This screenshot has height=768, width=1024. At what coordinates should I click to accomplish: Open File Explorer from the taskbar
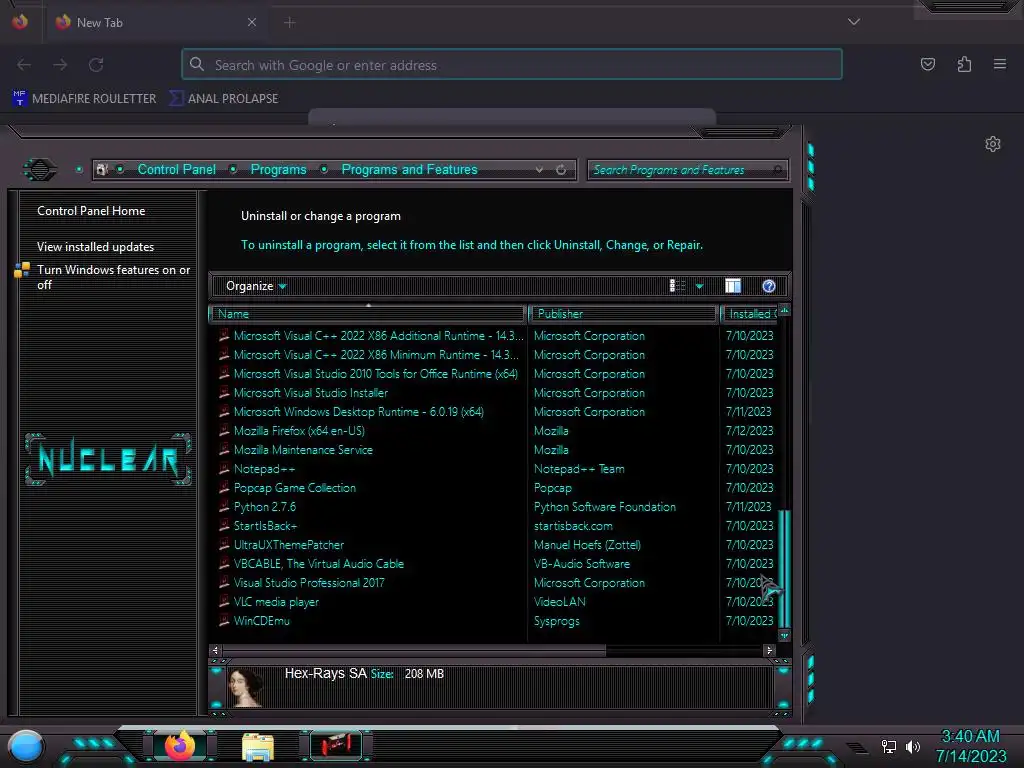pos(258,746)
